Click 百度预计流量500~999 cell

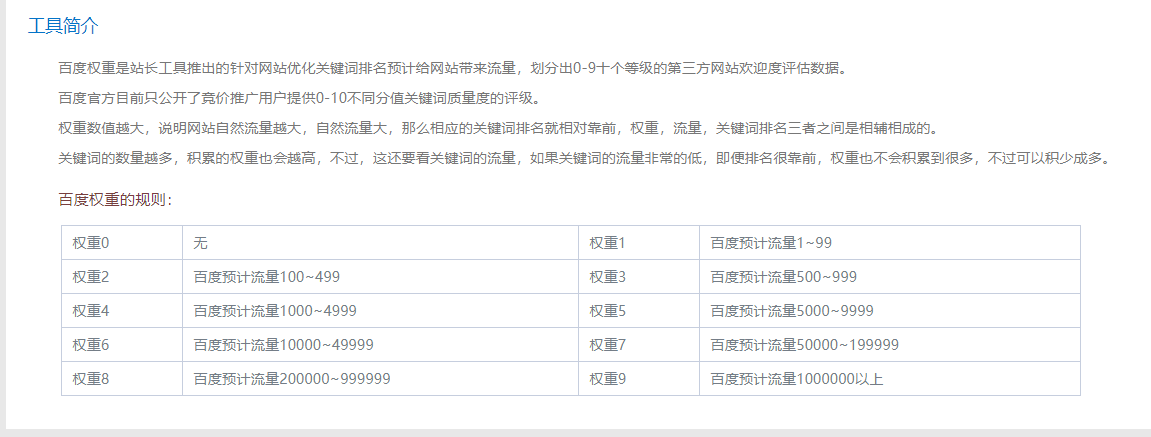[890, 276]
